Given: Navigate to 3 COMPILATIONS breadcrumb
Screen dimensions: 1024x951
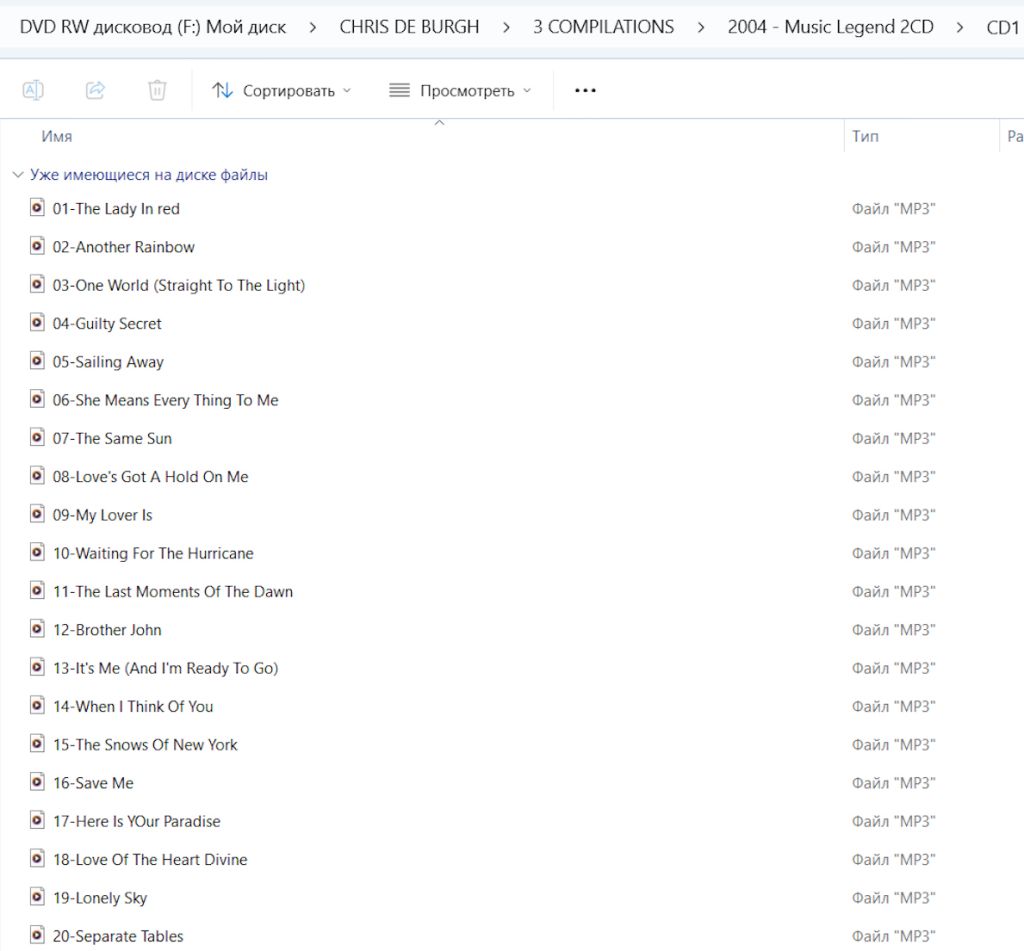Looking at the screenshot, I should point(603,27).
